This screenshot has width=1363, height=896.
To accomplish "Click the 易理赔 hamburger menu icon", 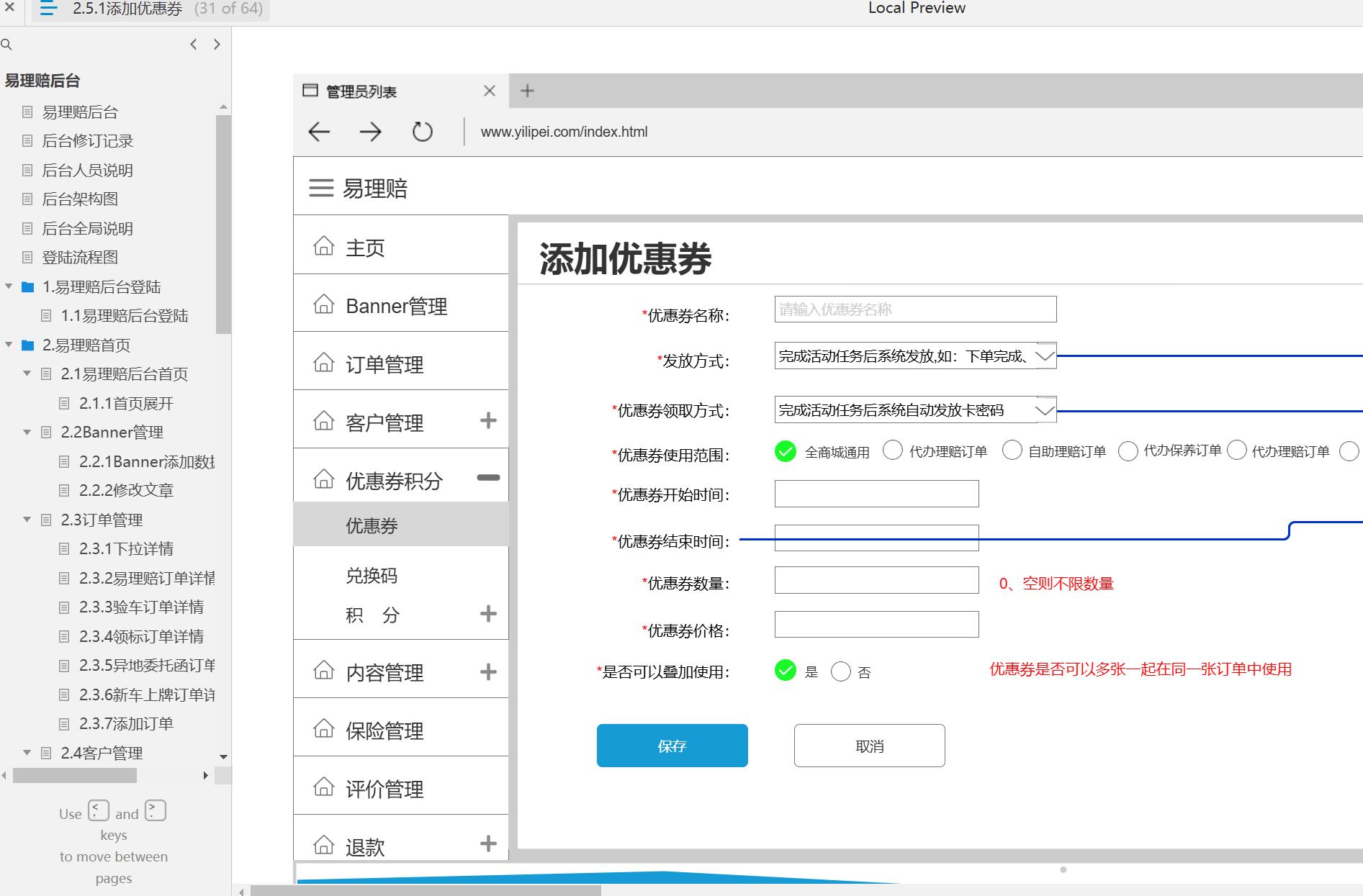I will pos(321,188).
